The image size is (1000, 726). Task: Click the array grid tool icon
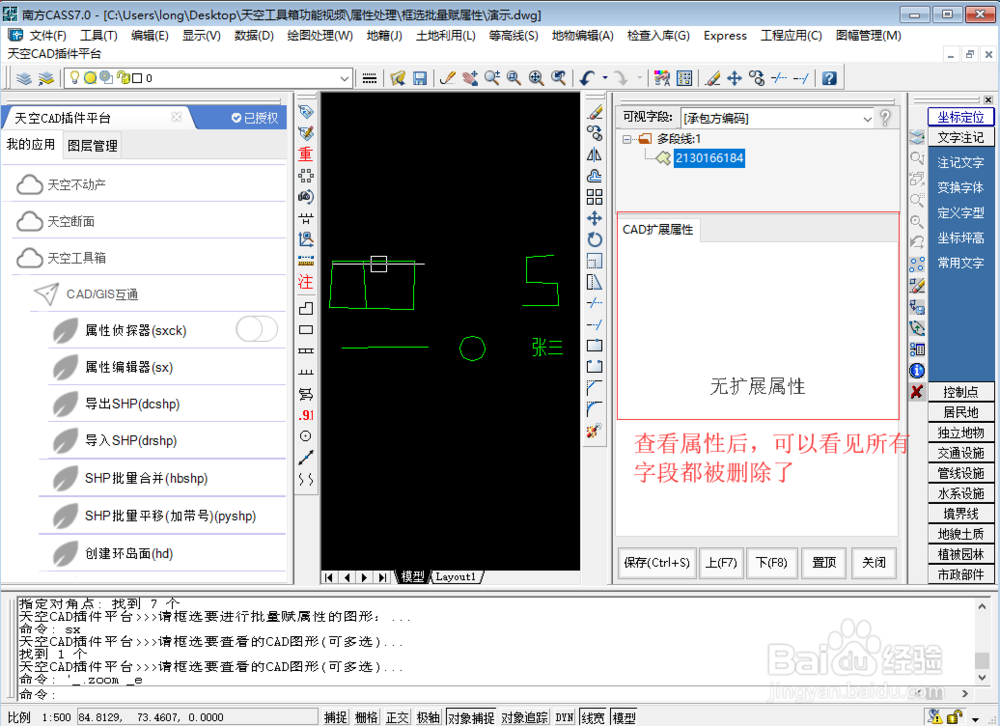[x=594, y=197]
